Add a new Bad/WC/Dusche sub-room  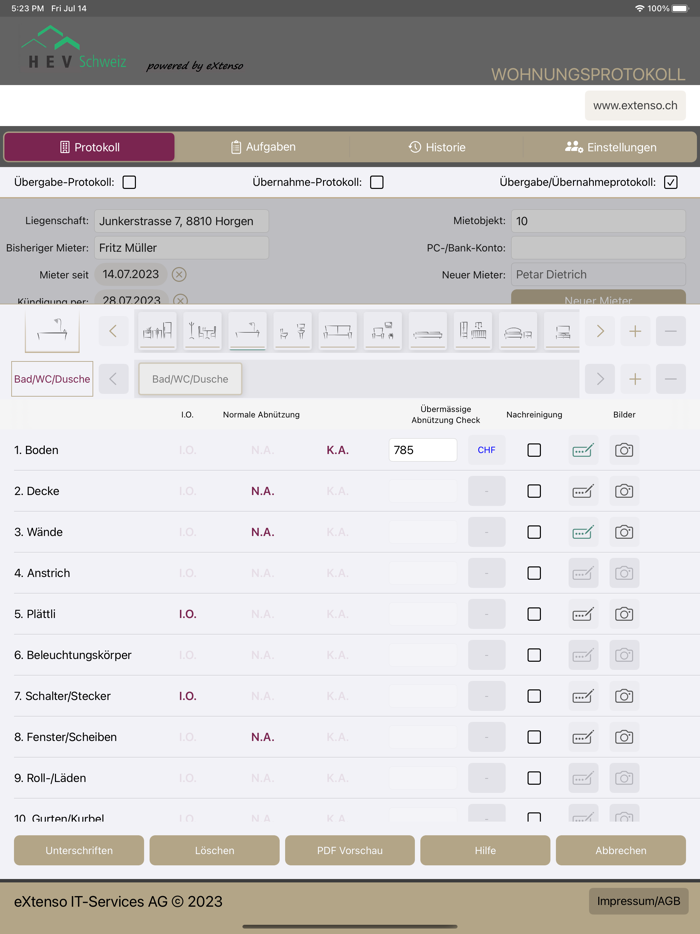tap(635, 379)
